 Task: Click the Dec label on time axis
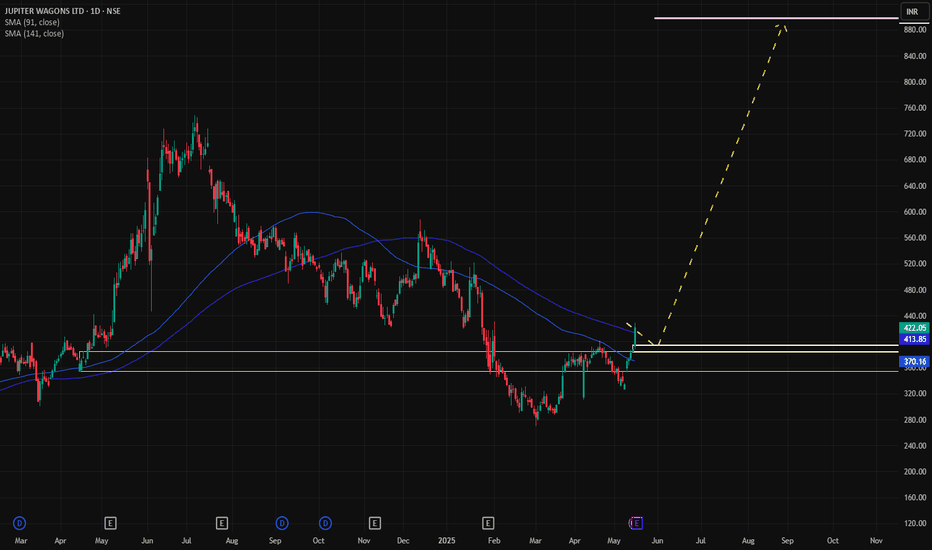pyautogui.click(x=403, y=540)
